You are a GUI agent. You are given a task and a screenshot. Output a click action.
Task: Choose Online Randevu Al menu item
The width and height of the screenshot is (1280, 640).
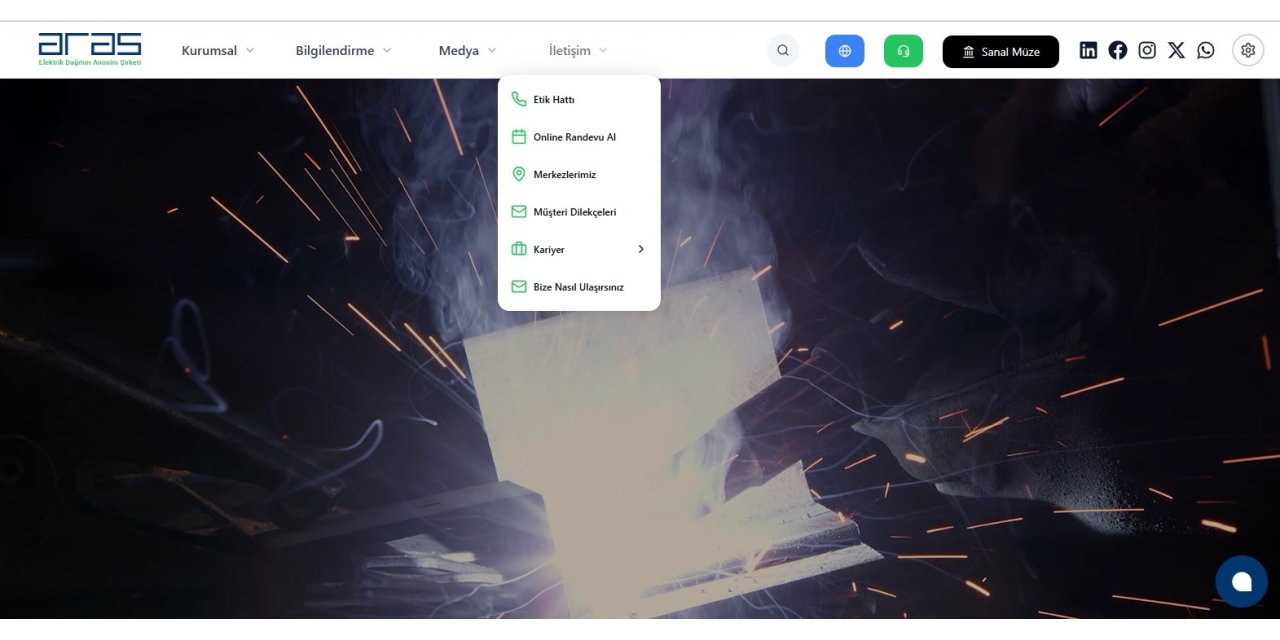[574, 137]
